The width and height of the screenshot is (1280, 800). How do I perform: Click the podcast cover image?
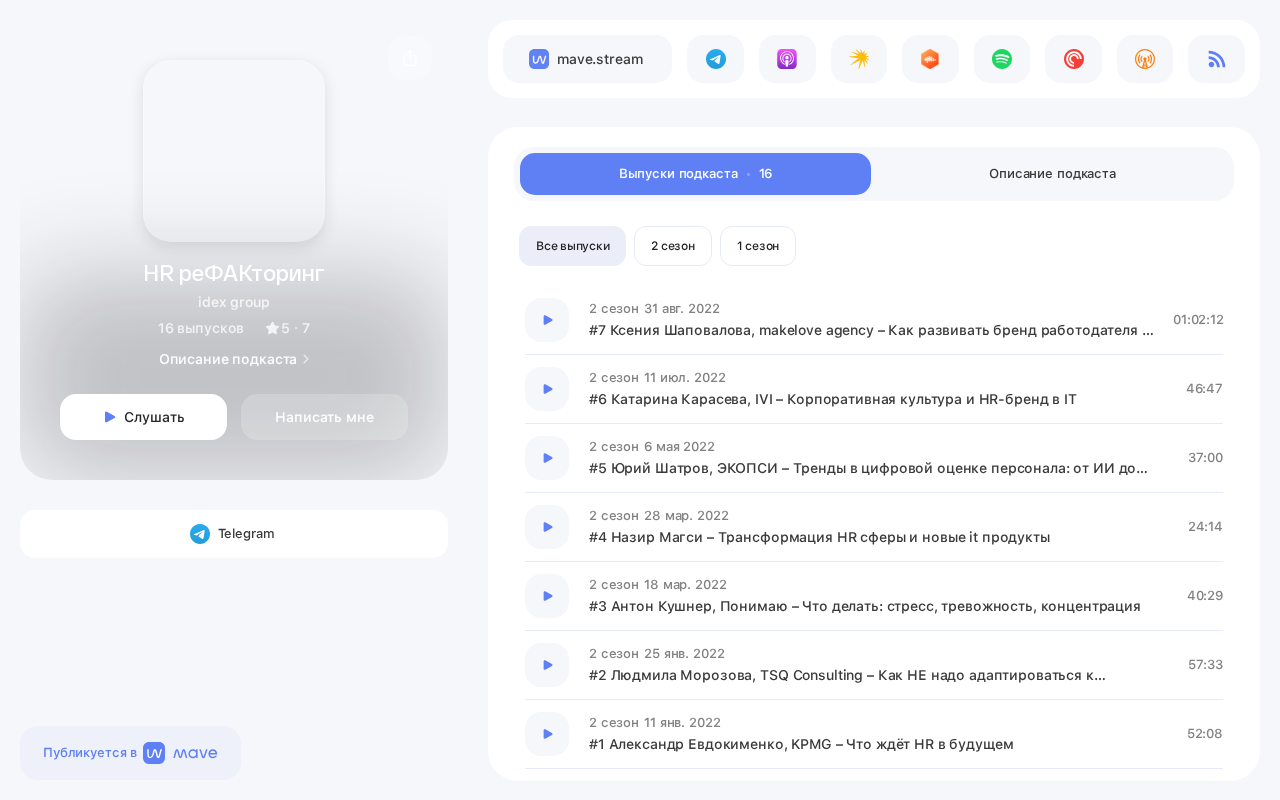tap(234, 151)
